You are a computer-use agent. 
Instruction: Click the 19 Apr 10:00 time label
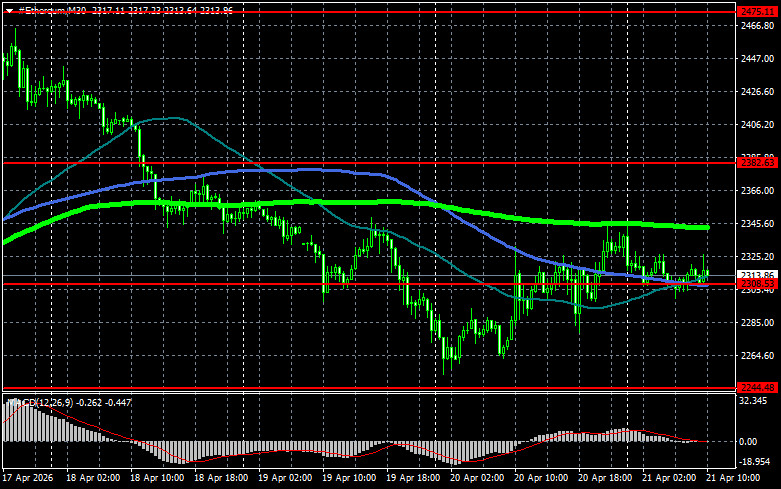click(349, 478)
